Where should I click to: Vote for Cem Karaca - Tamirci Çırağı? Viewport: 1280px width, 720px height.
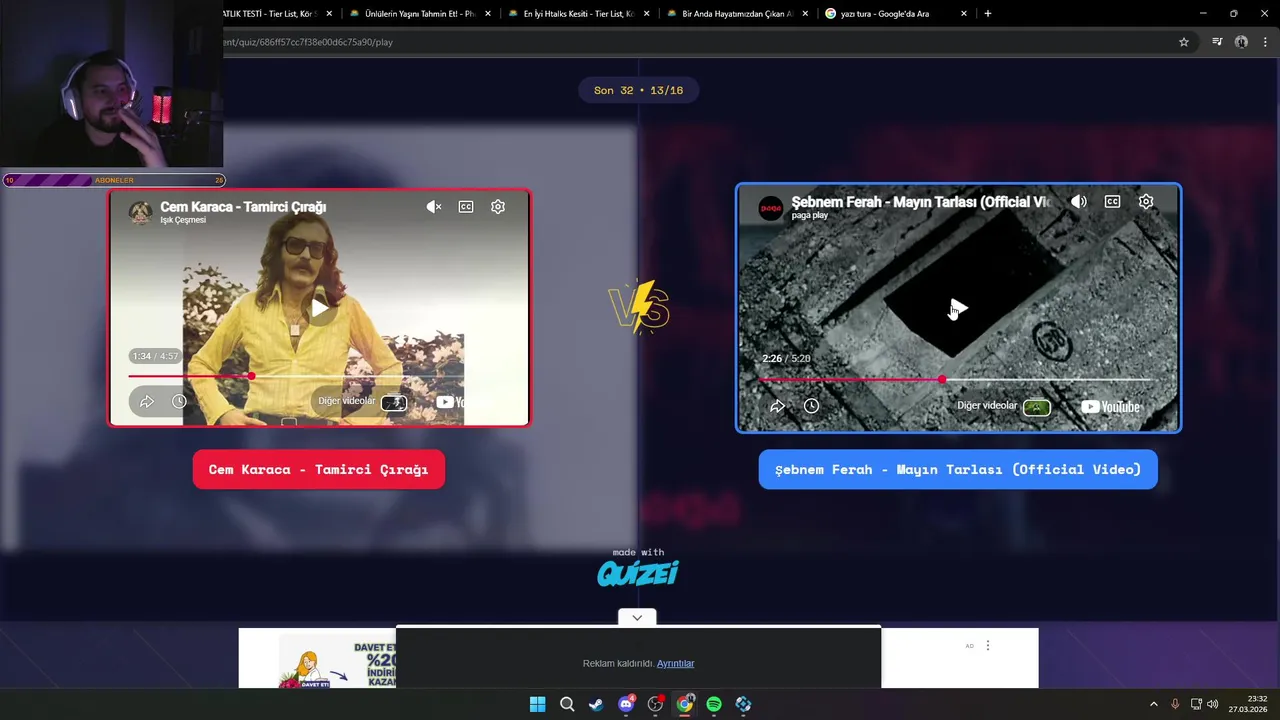(318, 469)
